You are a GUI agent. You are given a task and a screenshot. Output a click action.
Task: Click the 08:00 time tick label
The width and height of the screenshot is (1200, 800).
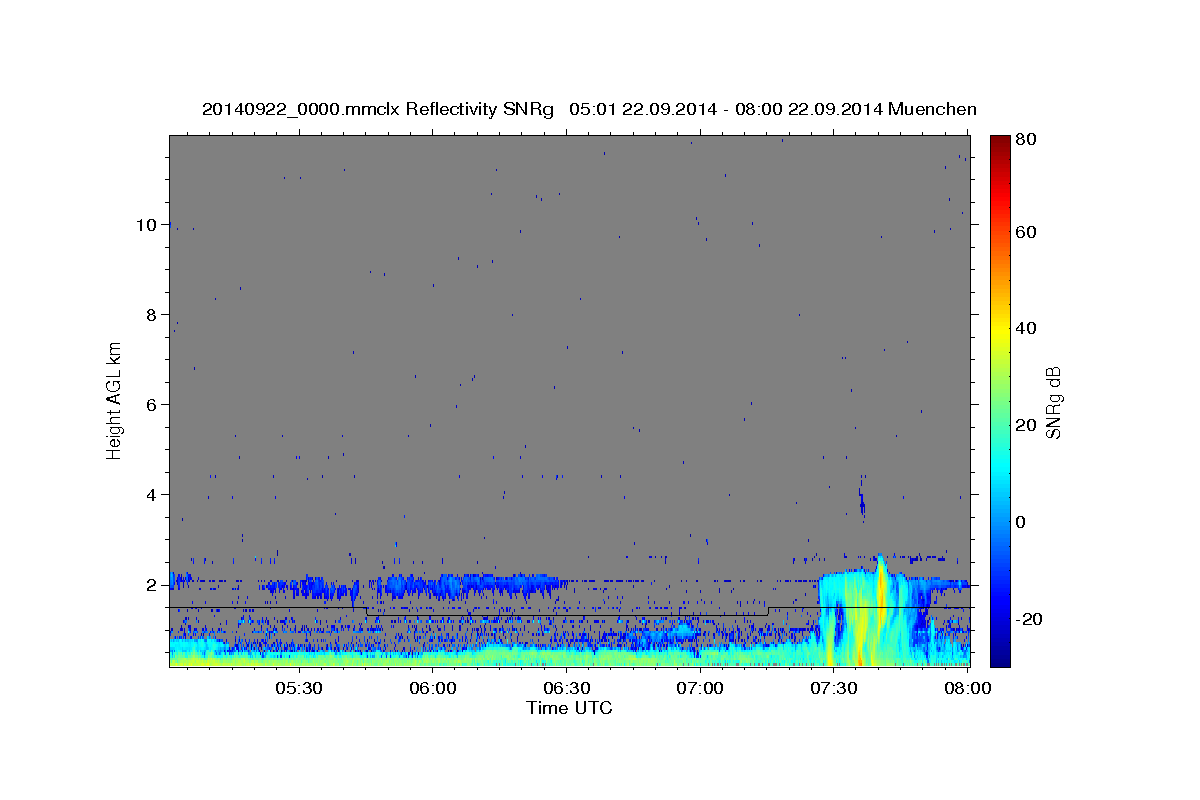(x=966, y=689)
